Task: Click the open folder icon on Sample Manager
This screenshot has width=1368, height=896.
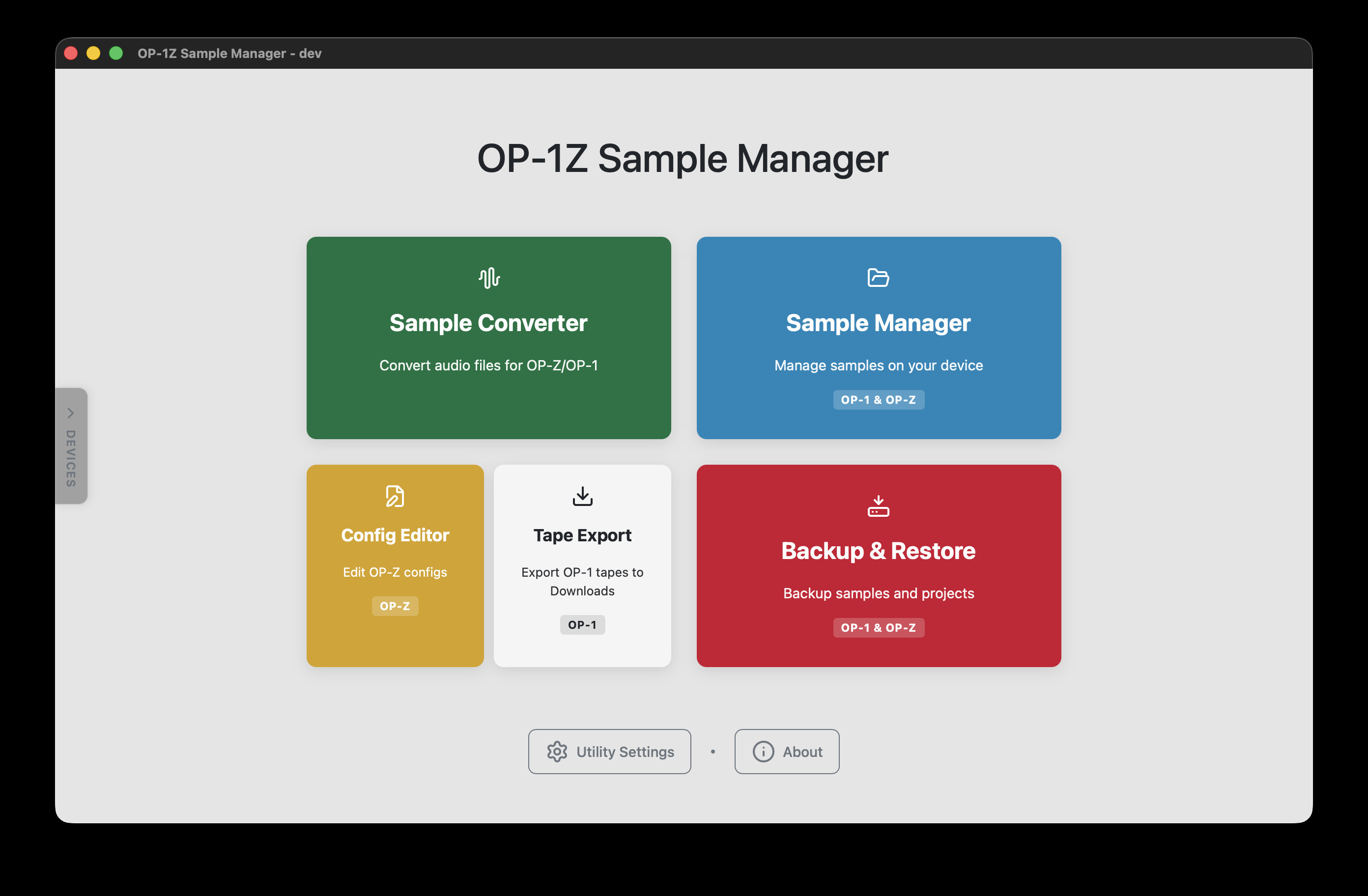Action: [x=878, y=278]
